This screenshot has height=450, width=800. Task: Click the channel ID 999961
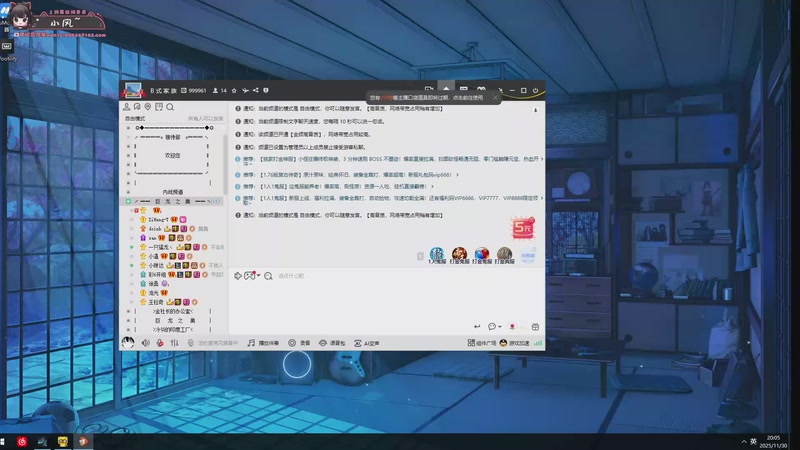(x=194, y=91)
